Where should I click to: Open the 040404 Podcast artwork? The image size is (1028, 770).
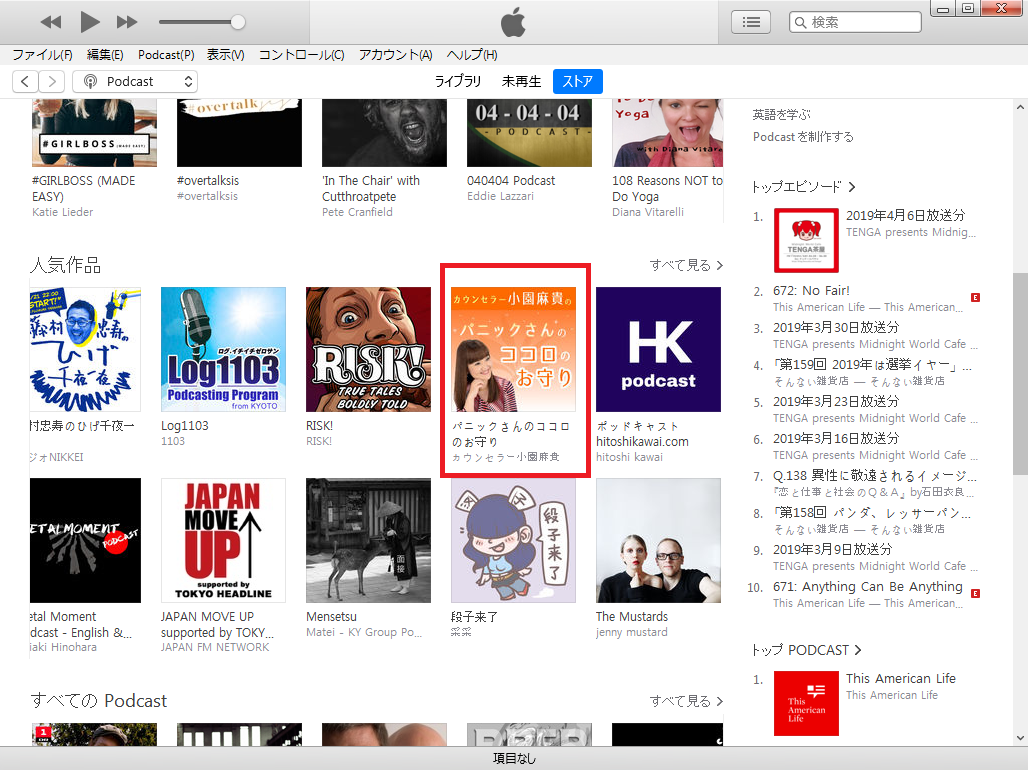click(529, 132)
